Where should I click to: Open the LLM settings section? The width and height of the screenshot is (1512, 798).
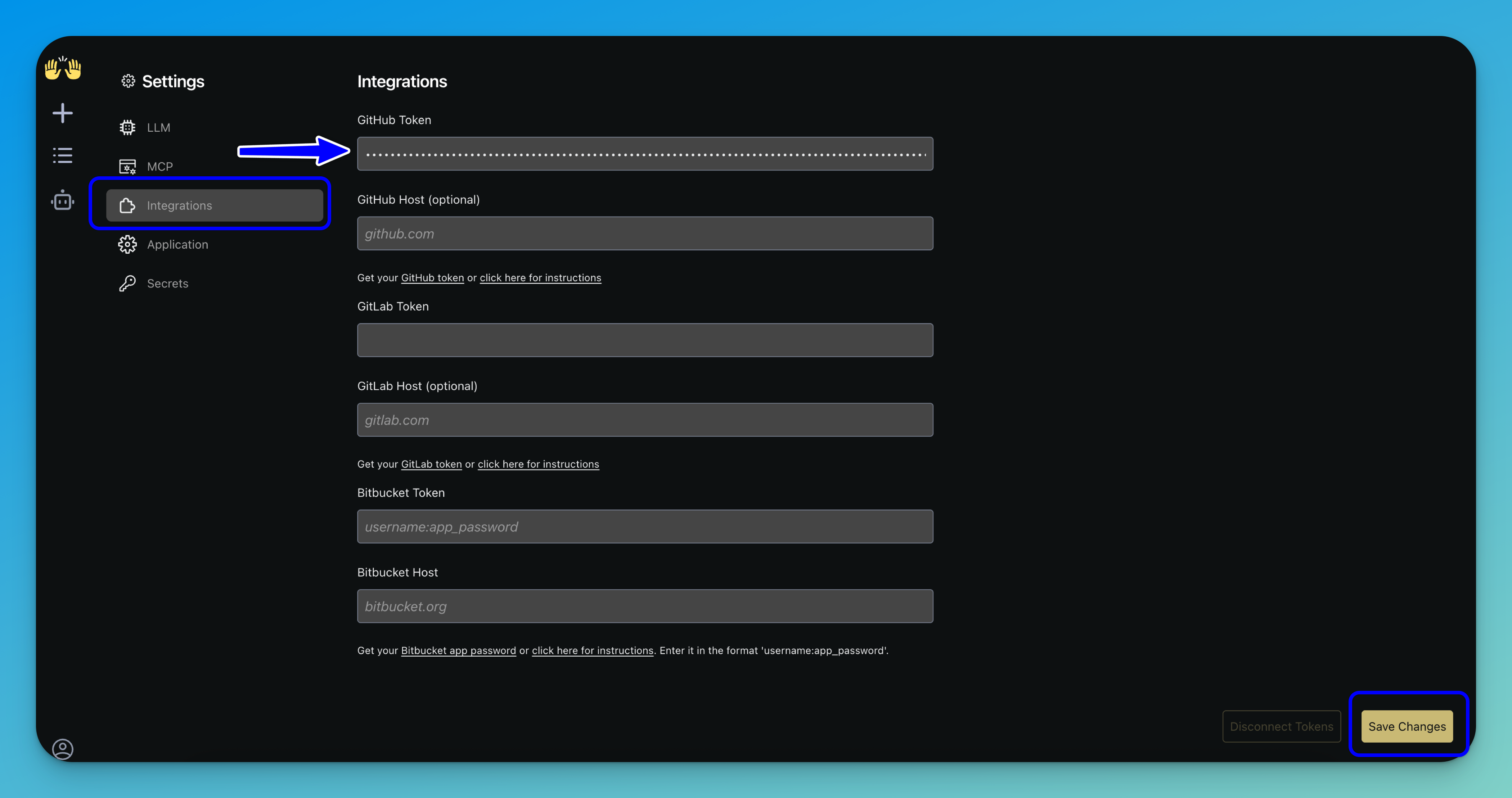(x=158, y=127)
